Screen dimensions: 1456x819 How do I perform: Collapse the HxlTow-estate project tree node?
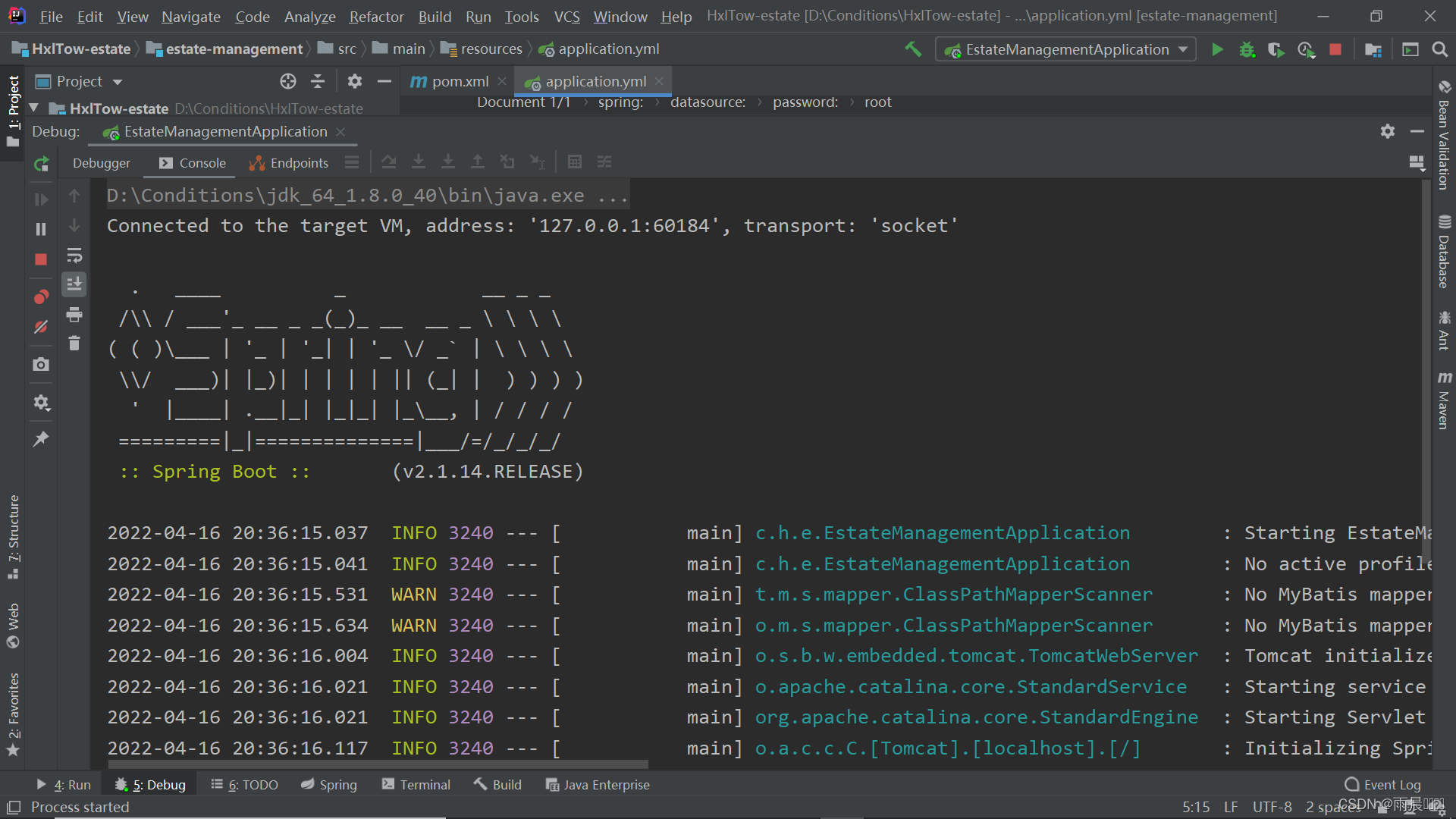click(34, 108)
